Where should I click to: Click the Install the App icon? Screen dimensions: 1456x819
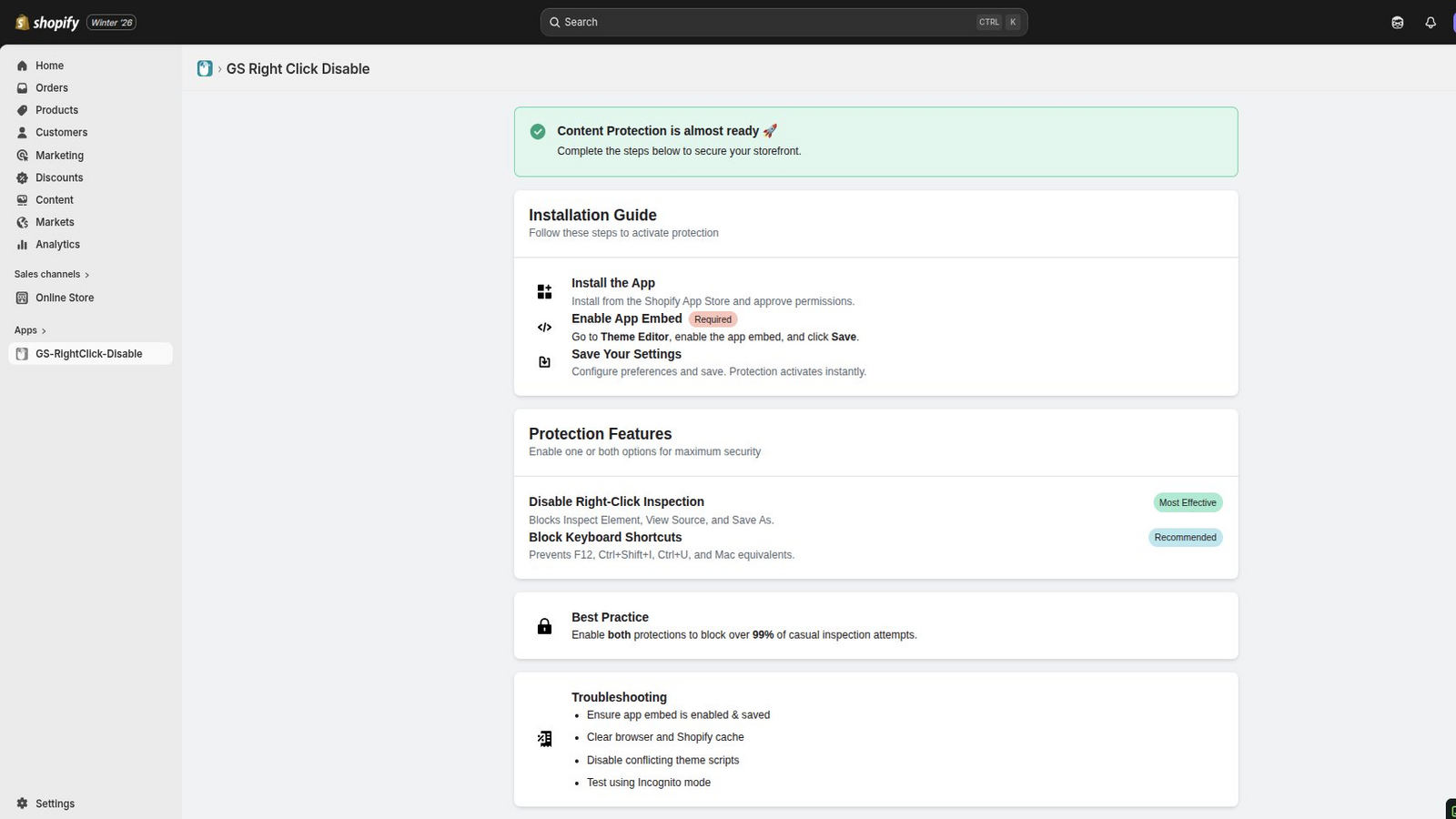[x=544, y=291]
